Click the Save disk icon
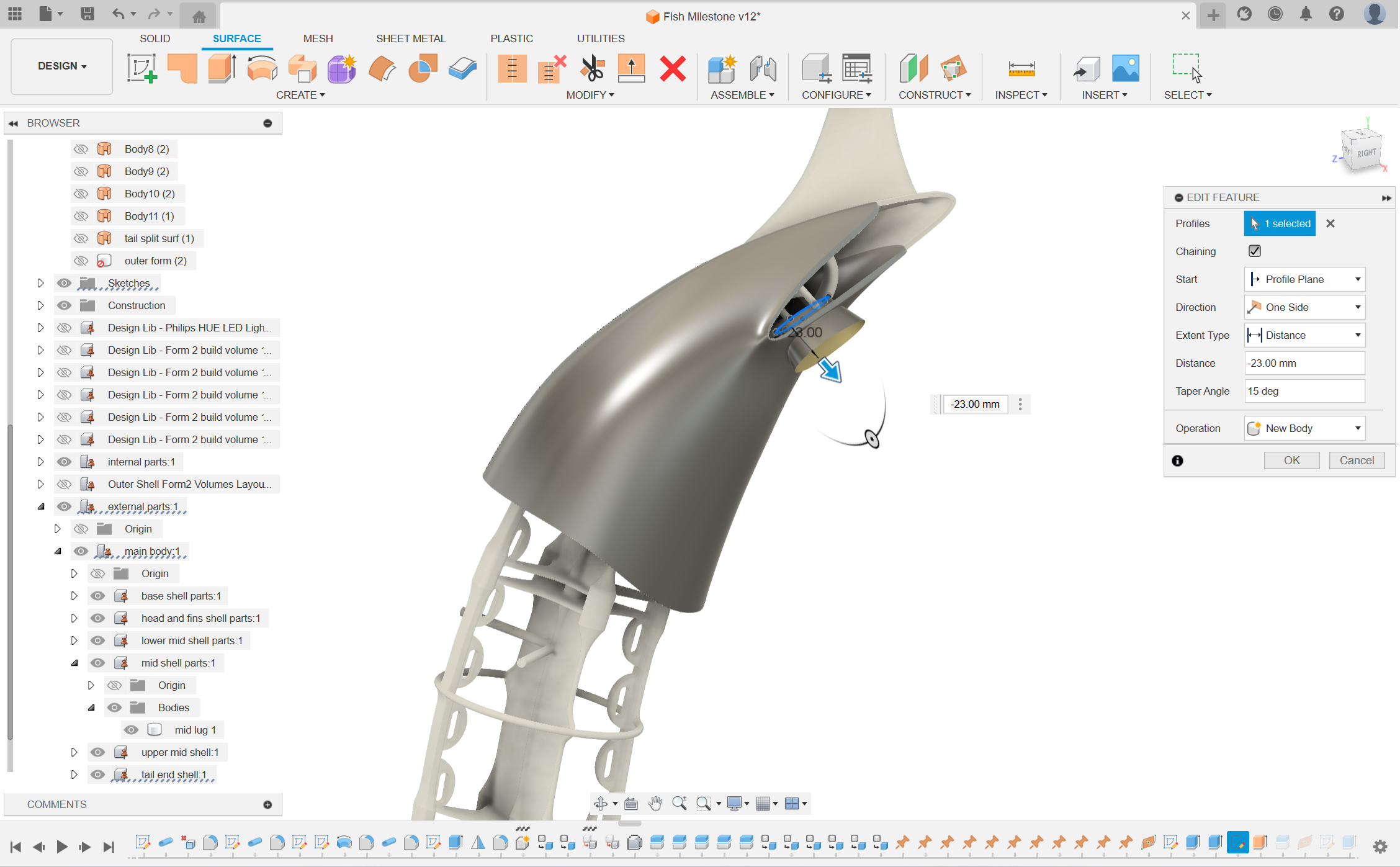The image size is (1400, 867). pos(87,14)
